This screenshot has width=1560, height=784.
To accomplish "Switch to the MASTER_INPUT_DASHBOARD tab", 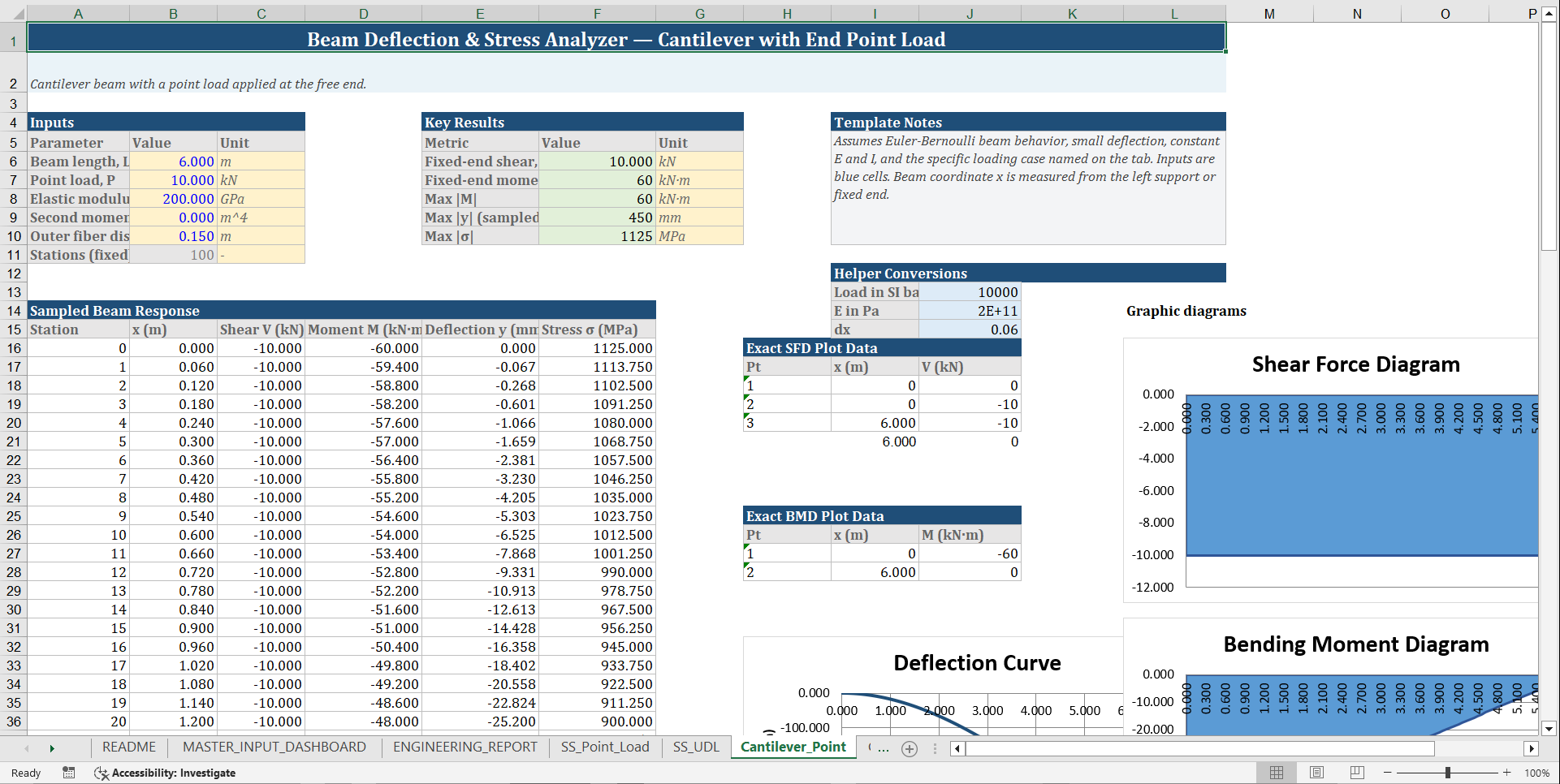I will 274,747.
